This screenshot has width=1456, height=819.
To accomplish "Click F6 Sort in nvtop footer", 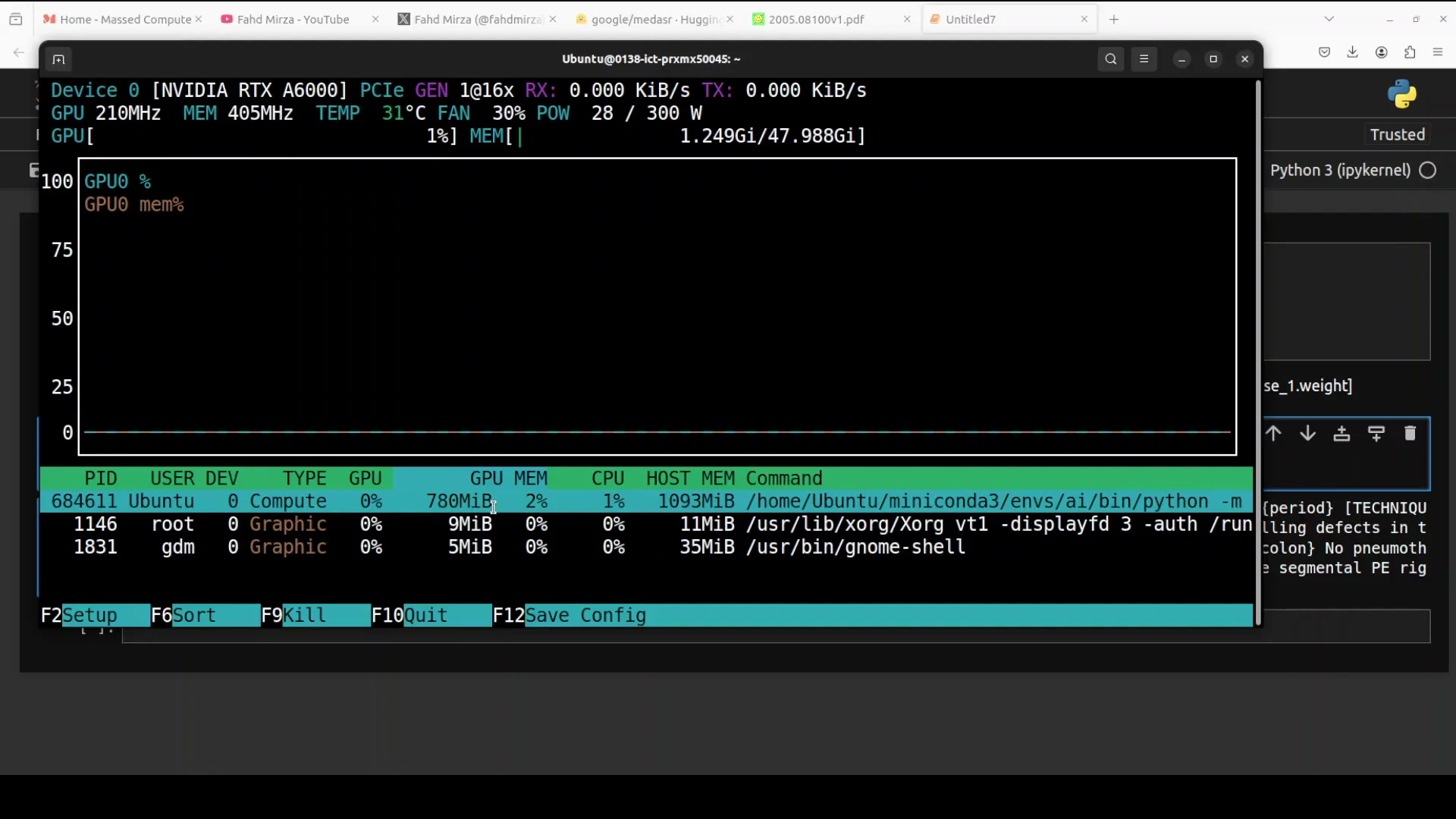I will pos(193,615).
